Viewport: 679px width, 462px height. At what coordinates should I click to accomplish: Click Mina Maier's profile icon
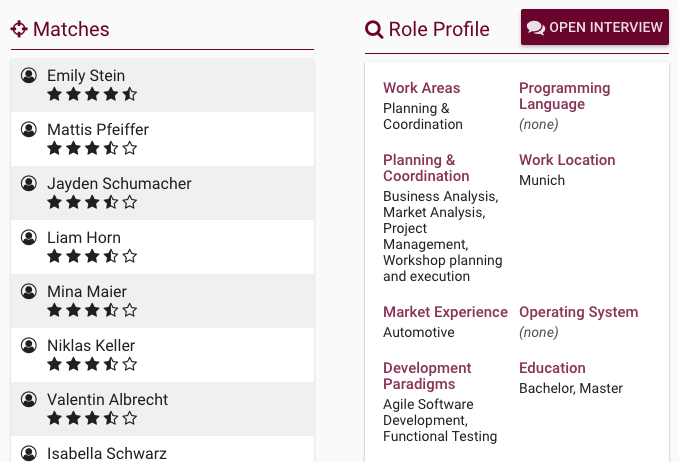point(29,291)
